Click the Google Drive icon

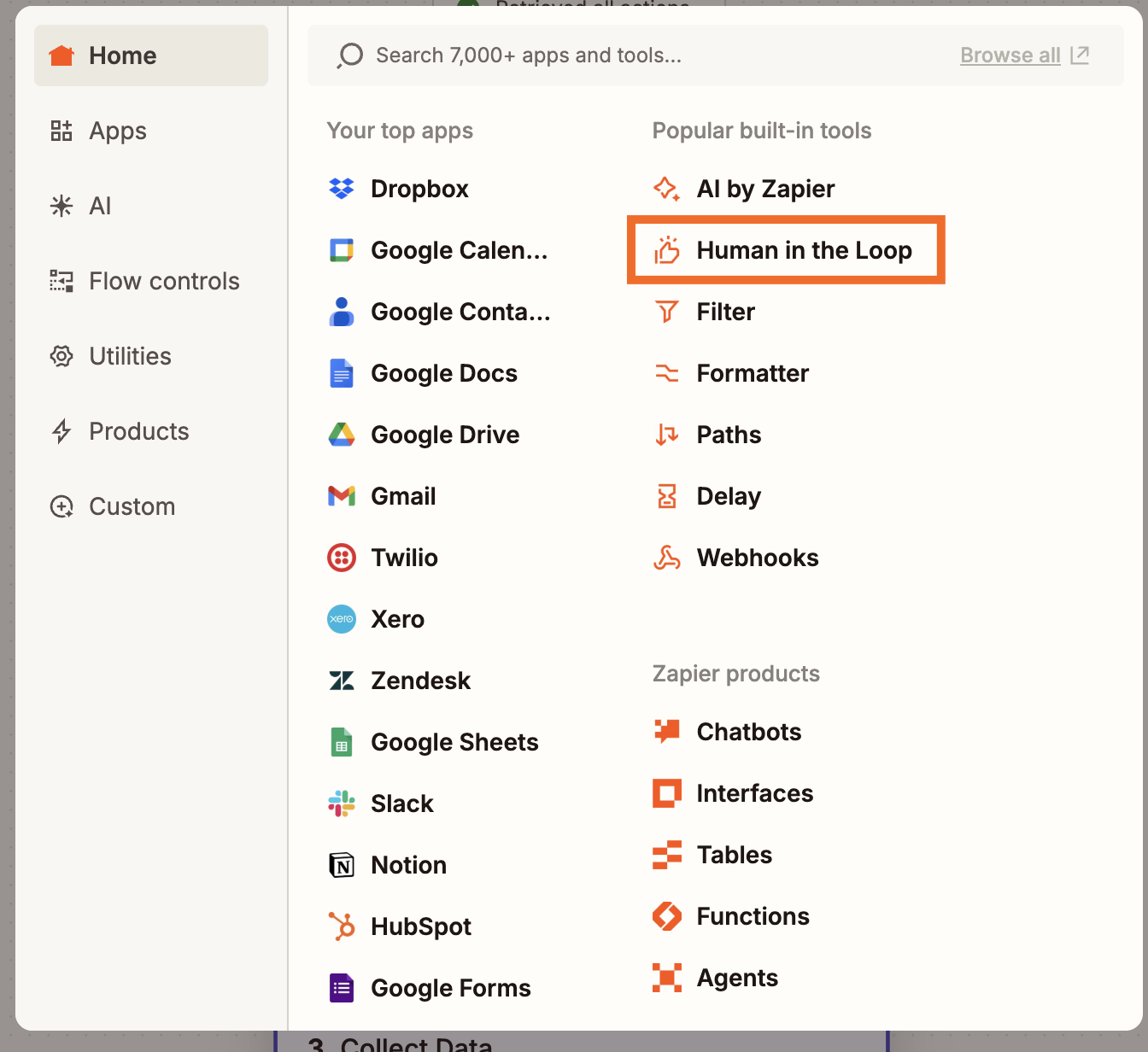pos(342,435)
